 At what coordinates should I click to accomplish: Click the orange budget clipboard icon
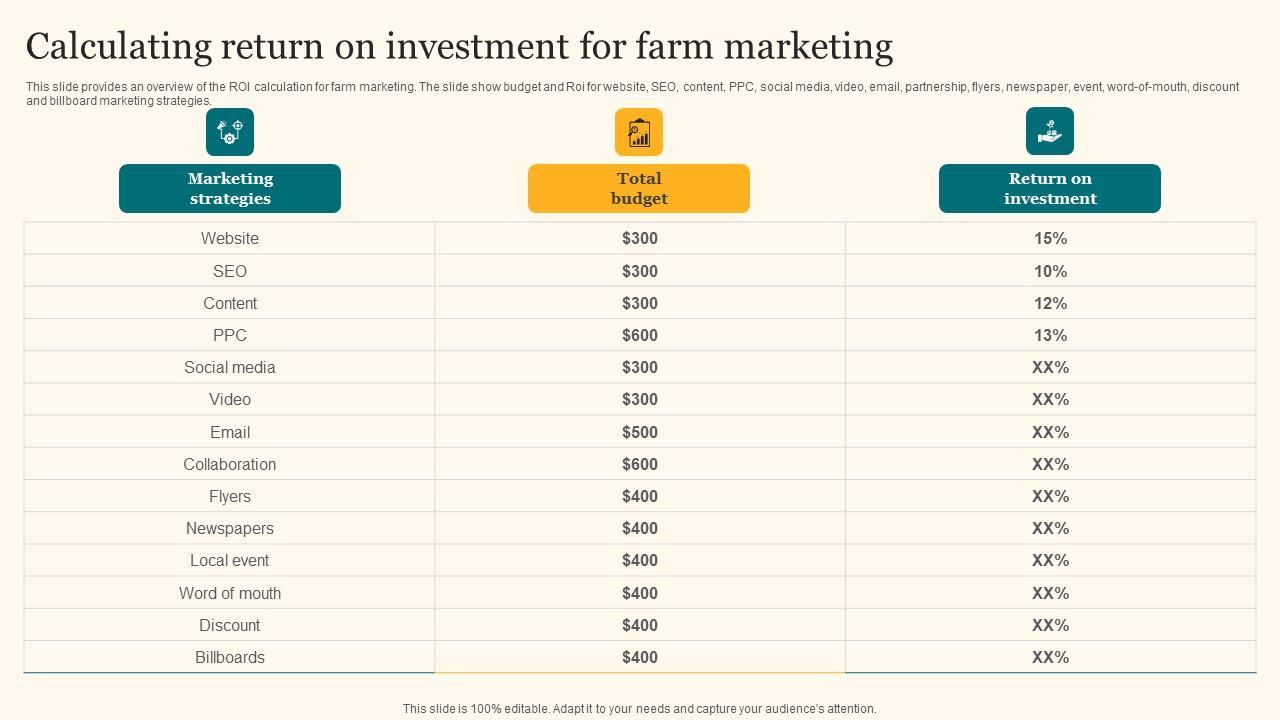pyautogui.click(x=639, y=132)
